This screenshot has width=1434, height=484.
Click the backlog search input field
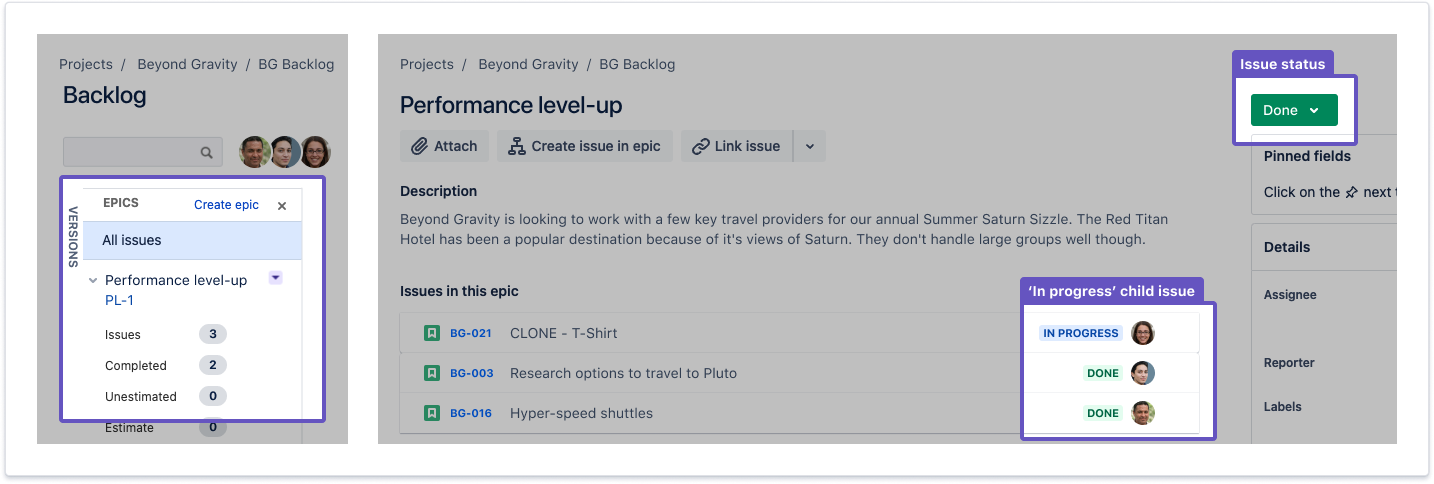(130, 152)
